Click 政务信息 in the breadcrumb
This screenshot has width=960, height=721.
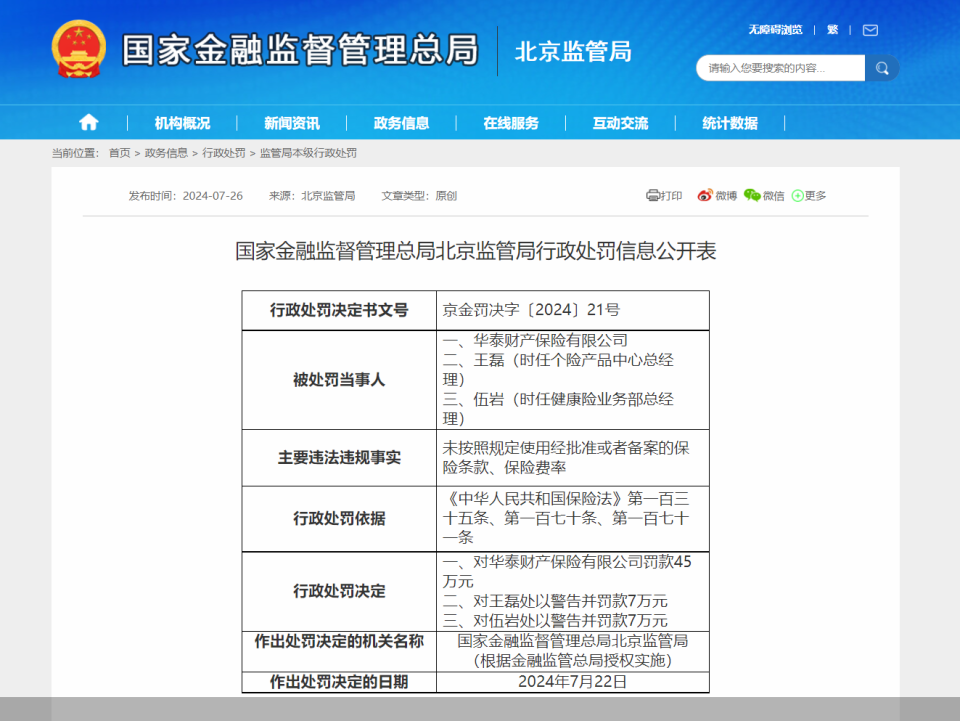click(166, 153)
